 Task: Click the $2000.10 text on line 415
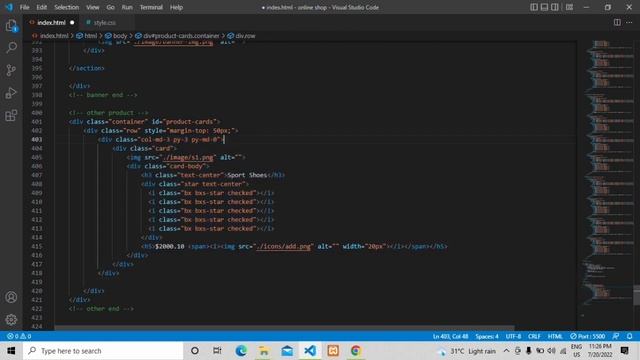pyautogui.click(x=170, y=247)
